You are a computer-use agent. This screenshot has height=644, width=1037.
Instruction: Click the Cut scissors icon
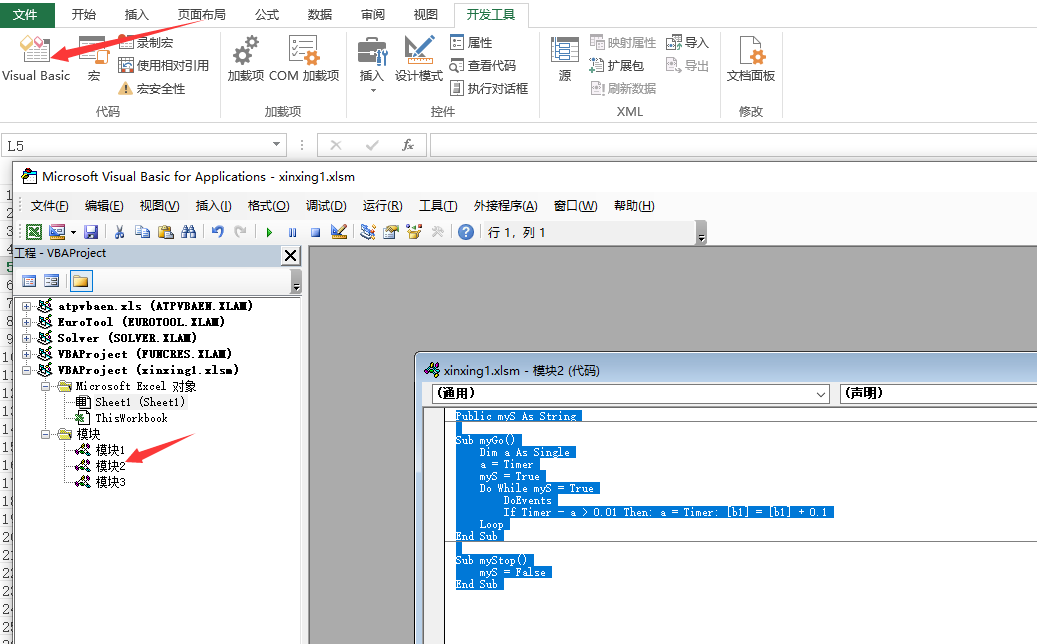(x=120, y=232)
